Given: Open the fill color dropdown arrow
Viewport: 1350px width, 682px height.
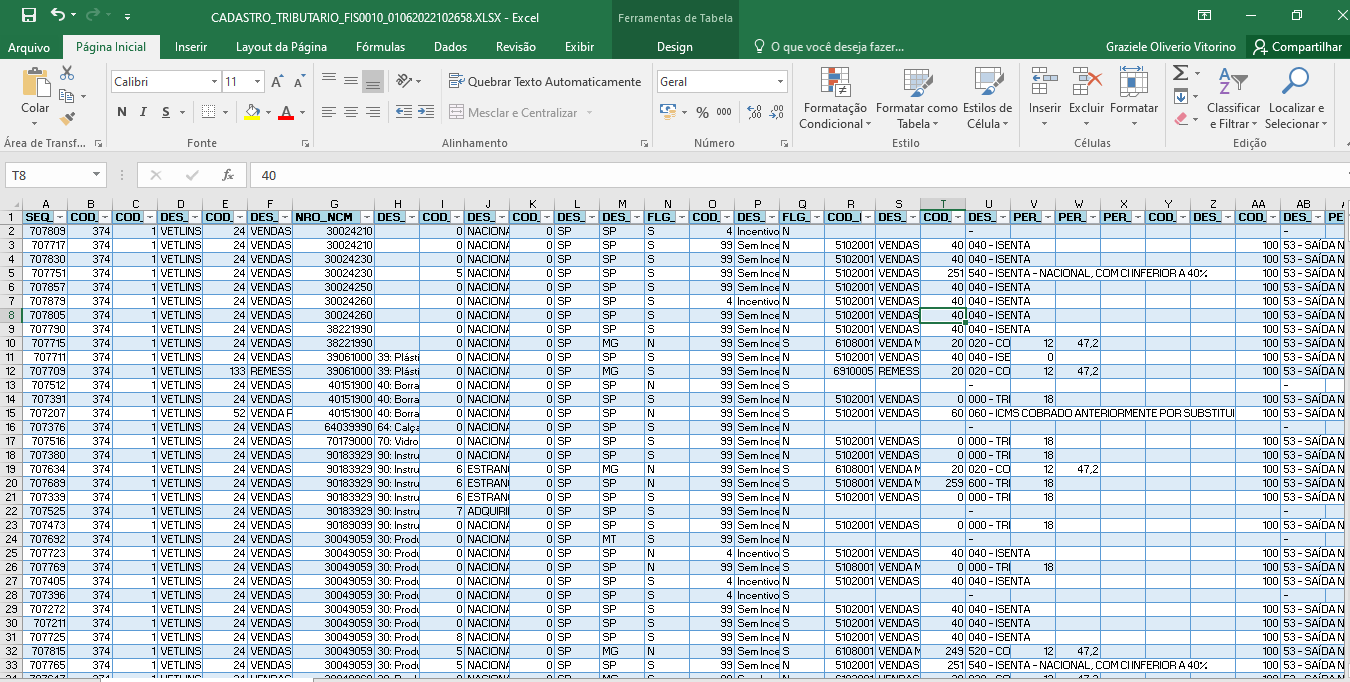Looking at the screenshot, I should (x=267, y=112).
